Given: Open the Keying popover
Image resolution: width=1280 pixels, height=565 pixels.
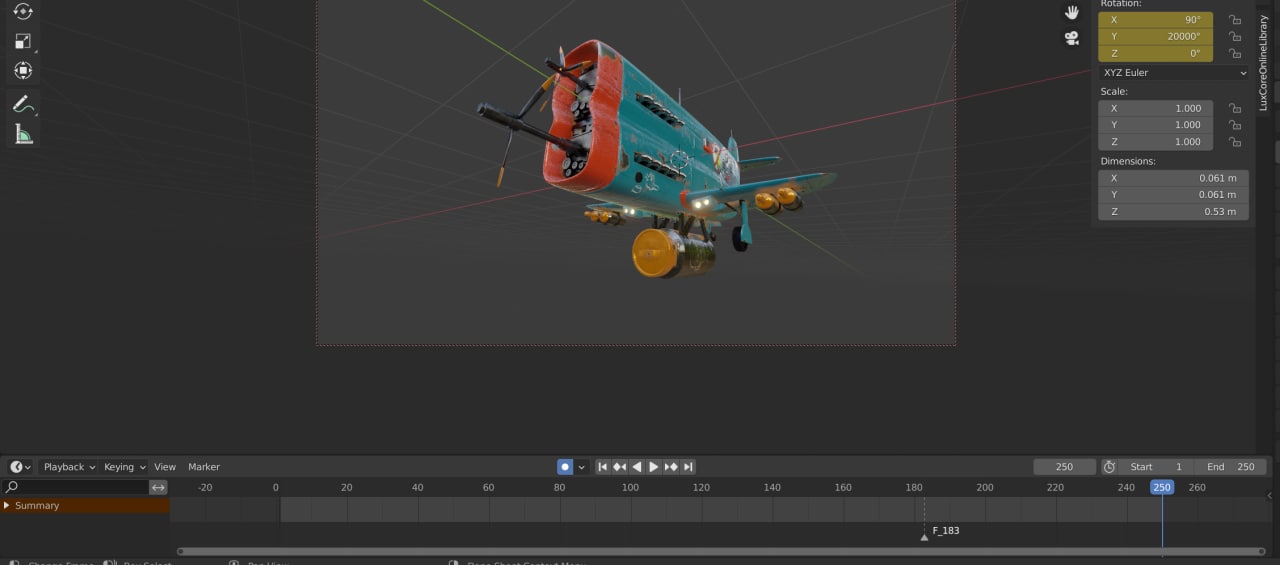Looking at the screenshot, I should pyautogui.click(x=125, y=467).
